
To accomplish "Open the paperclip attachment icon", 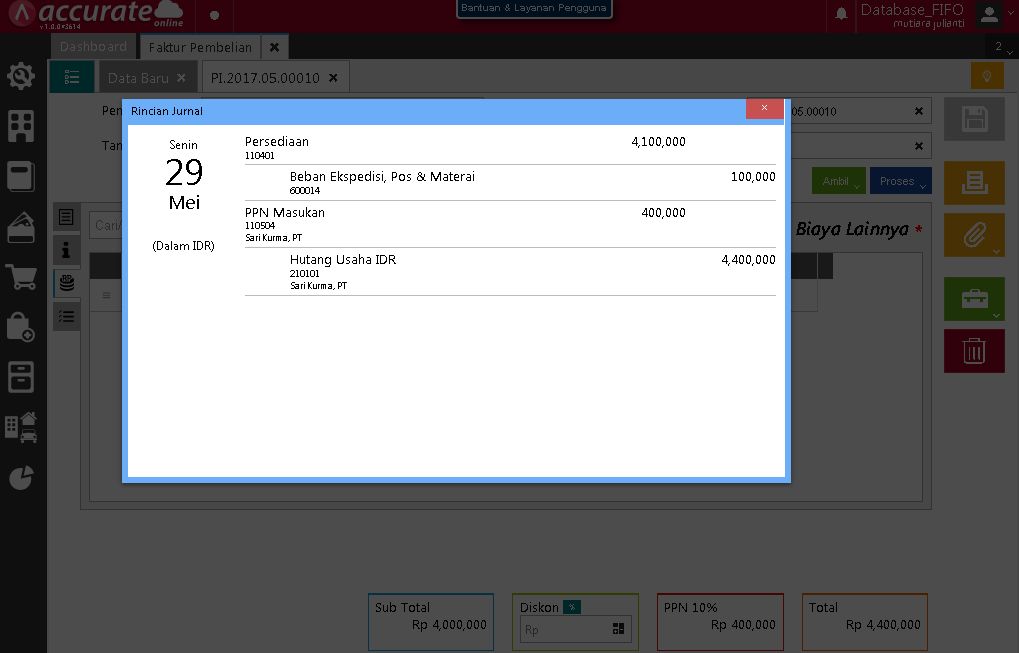I will 973,234.
